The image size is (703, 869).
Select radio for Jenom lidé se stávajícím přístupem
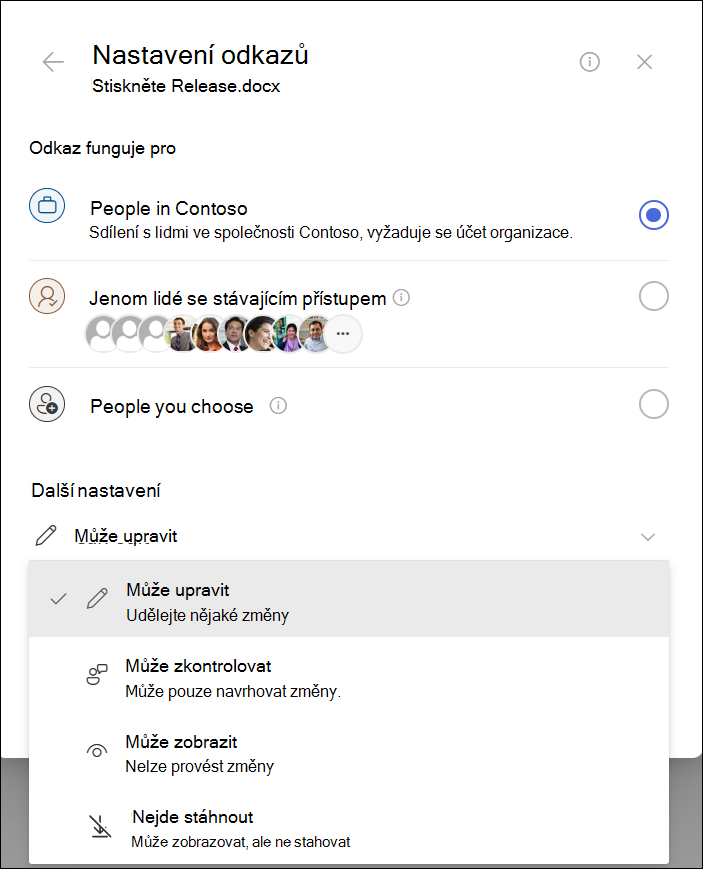click(654, 296)
